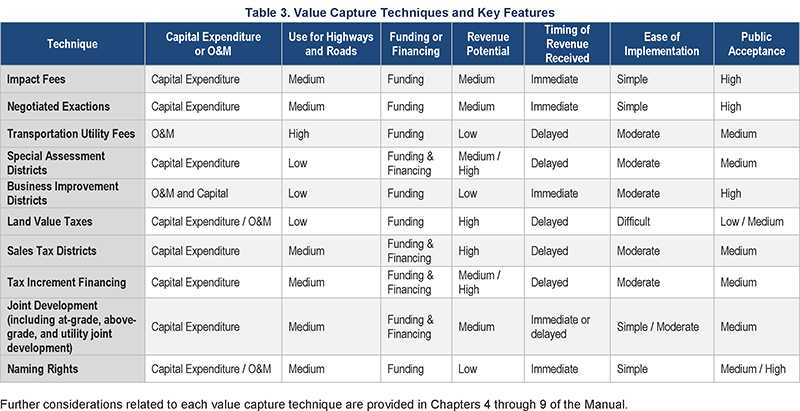Click the Negotiated Exactions technique cell
This screenshot has width=800, height=411.
[72, 107]
